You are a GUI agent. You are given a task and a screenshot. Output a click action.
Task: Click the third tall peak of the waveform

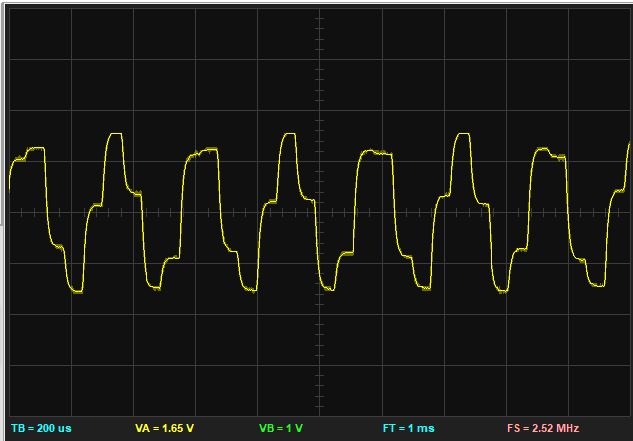click(x=463, y=134)
